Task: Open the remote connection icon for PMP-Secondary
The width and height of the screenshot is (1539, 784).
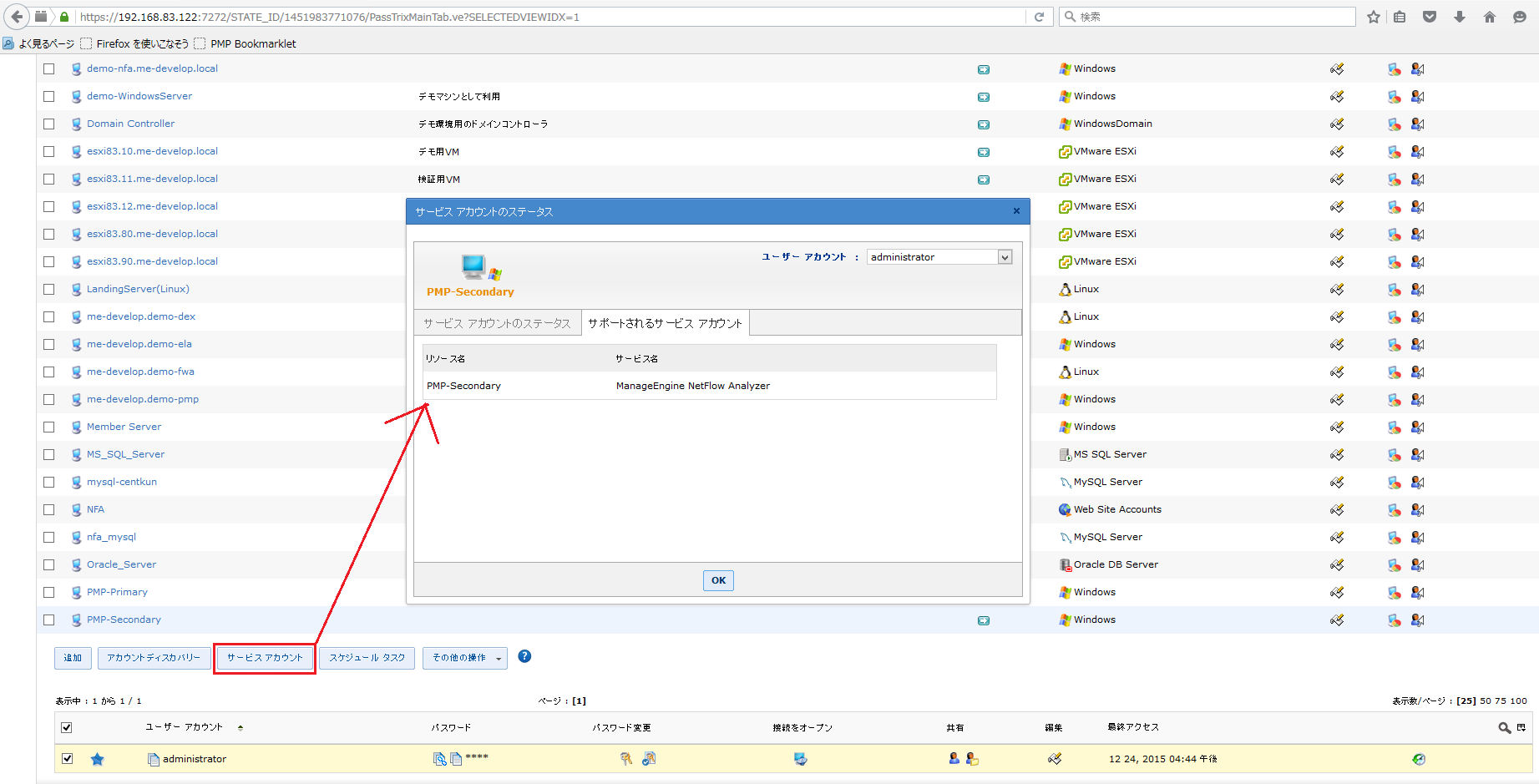Action: click(x=984, y=620)
